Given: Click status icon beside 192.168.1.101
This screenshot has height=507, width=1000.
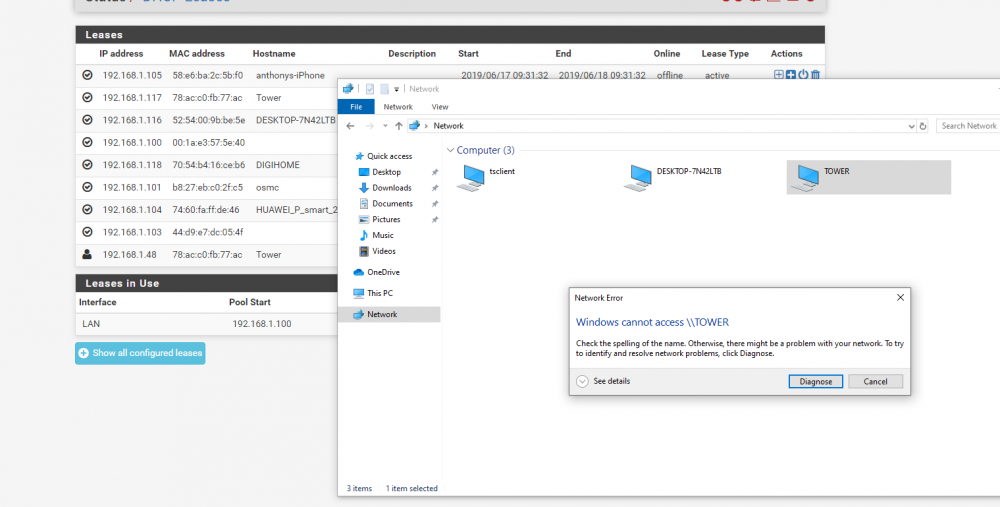Looking at the screenshot, I should [x=87, y=187].
